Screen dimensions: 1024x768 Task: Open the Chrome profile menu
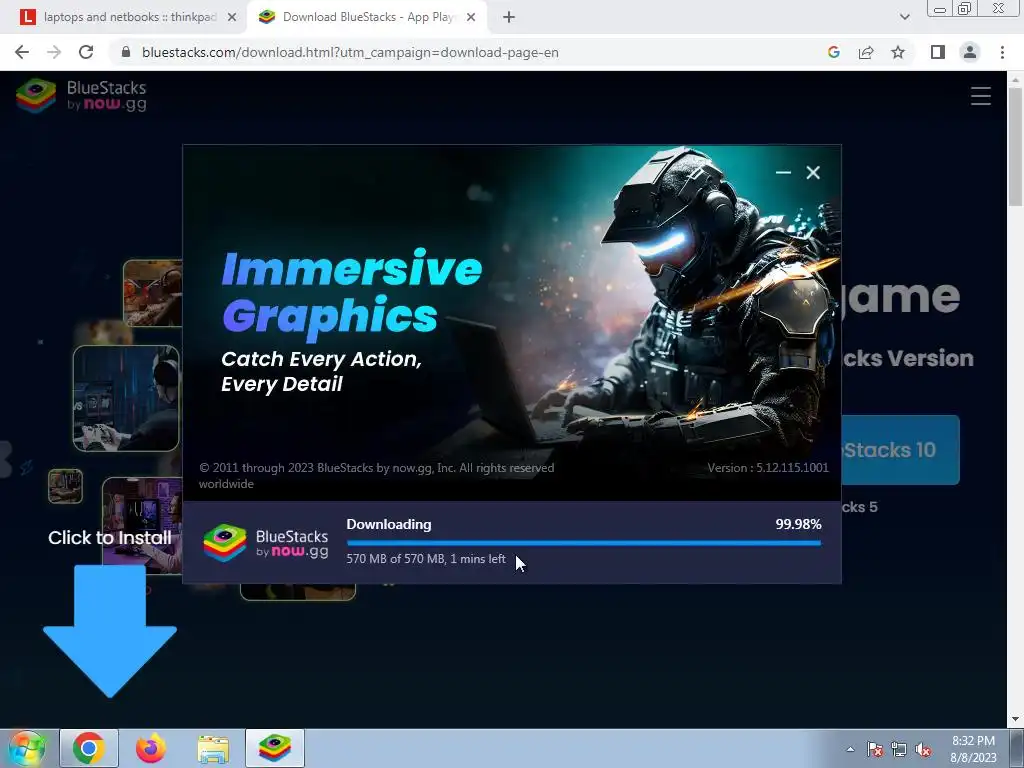(970, 52)
